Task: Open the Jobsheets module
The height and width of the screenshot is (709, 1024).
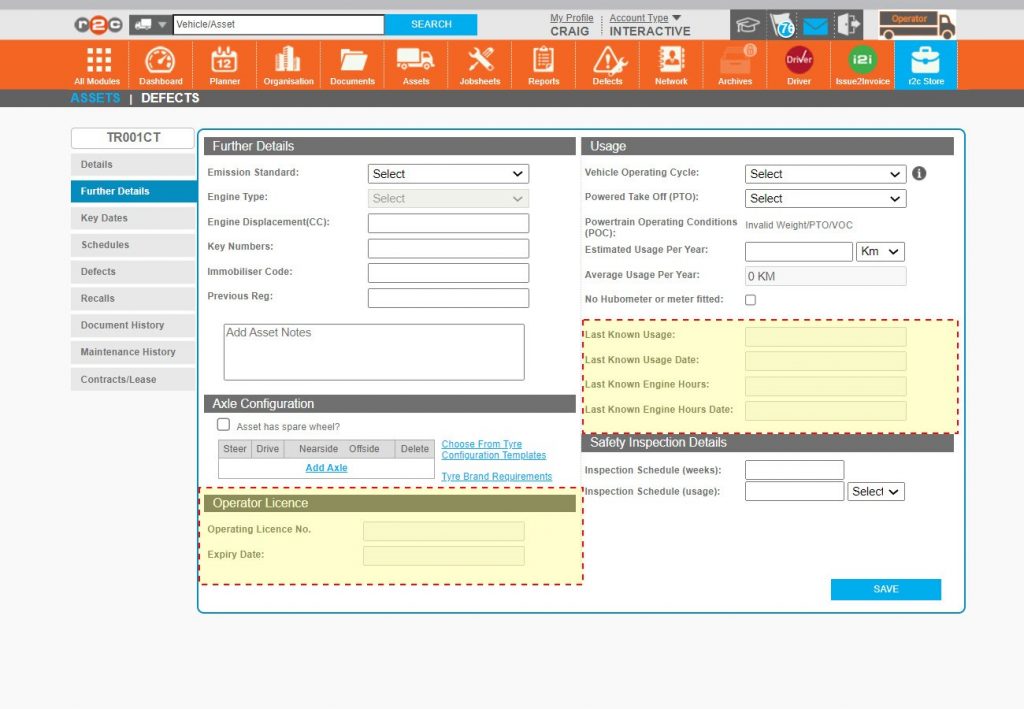Action: (479, 62)
